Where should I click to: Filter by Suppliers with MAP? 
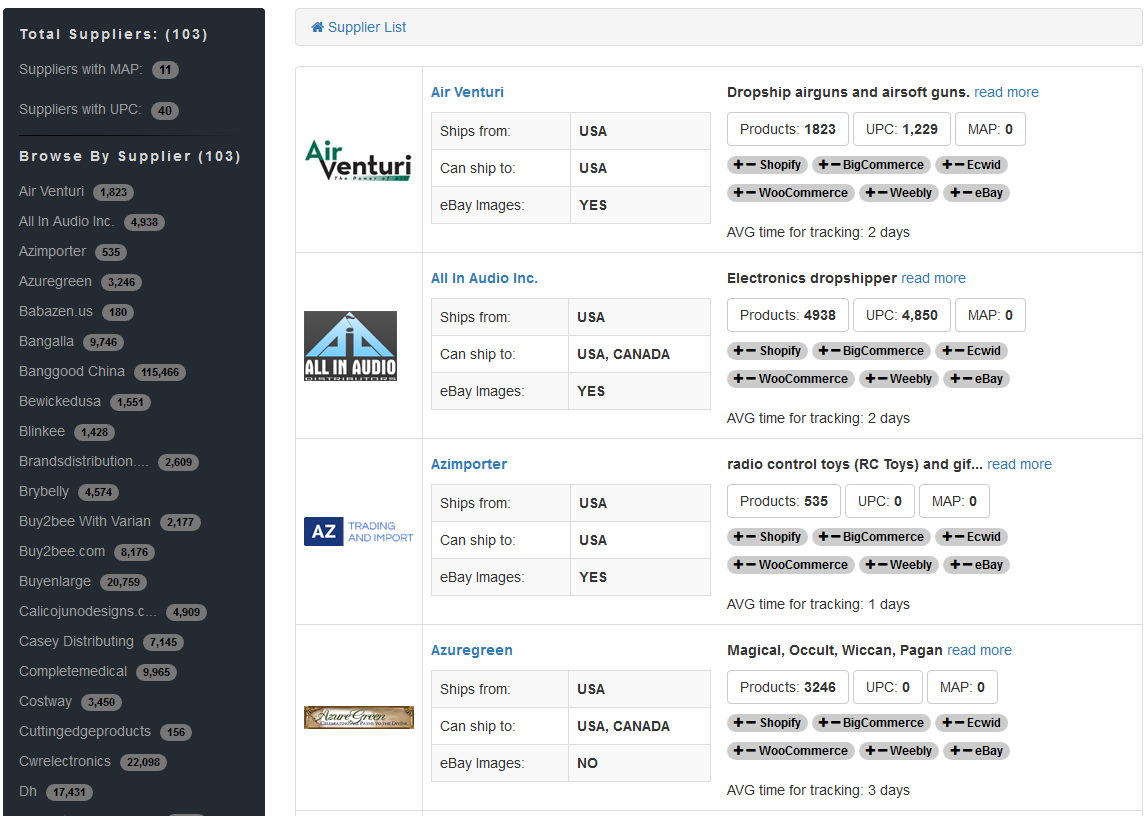(81, 69)
